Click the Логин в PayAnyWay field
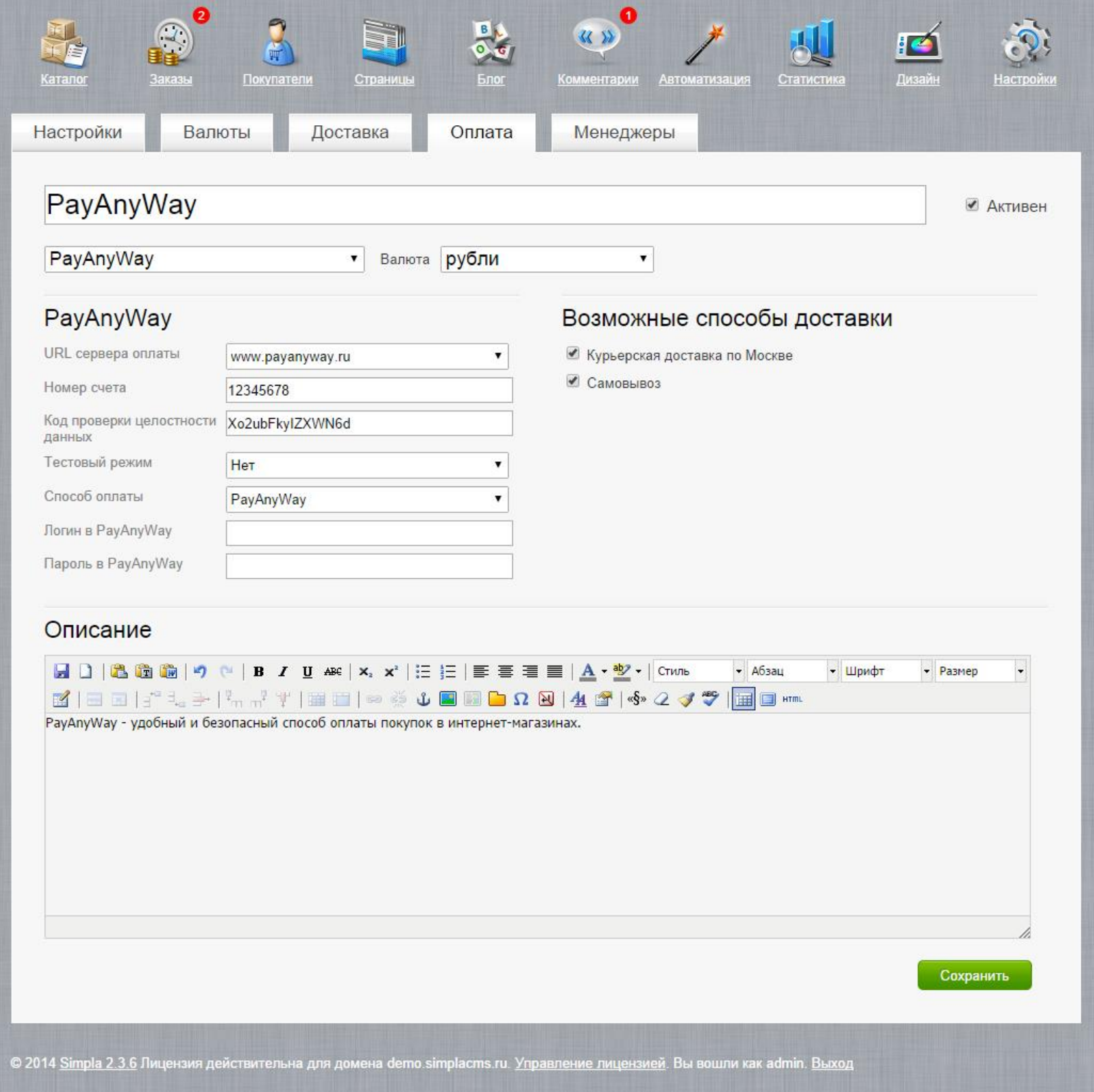This screenshot has height=1092, width=1094. tap(369, 533)
